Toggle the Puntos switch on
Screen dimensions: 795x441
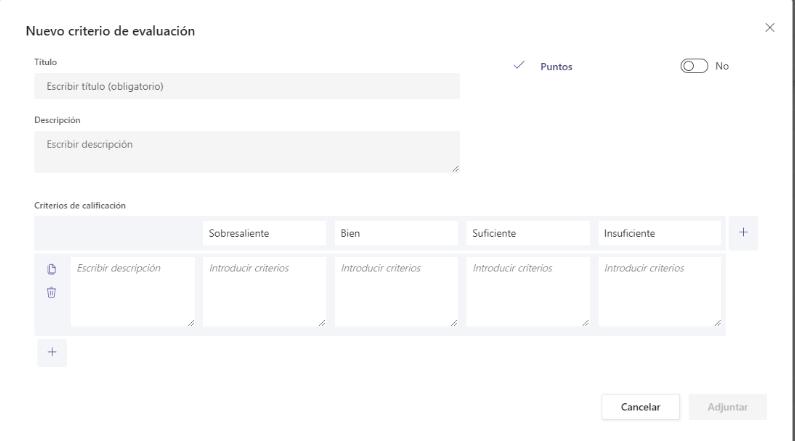[694, 66]
